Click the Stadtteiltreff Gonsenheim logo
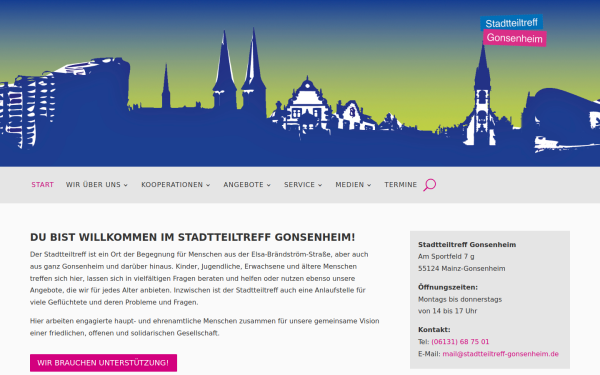 [513, 31]
